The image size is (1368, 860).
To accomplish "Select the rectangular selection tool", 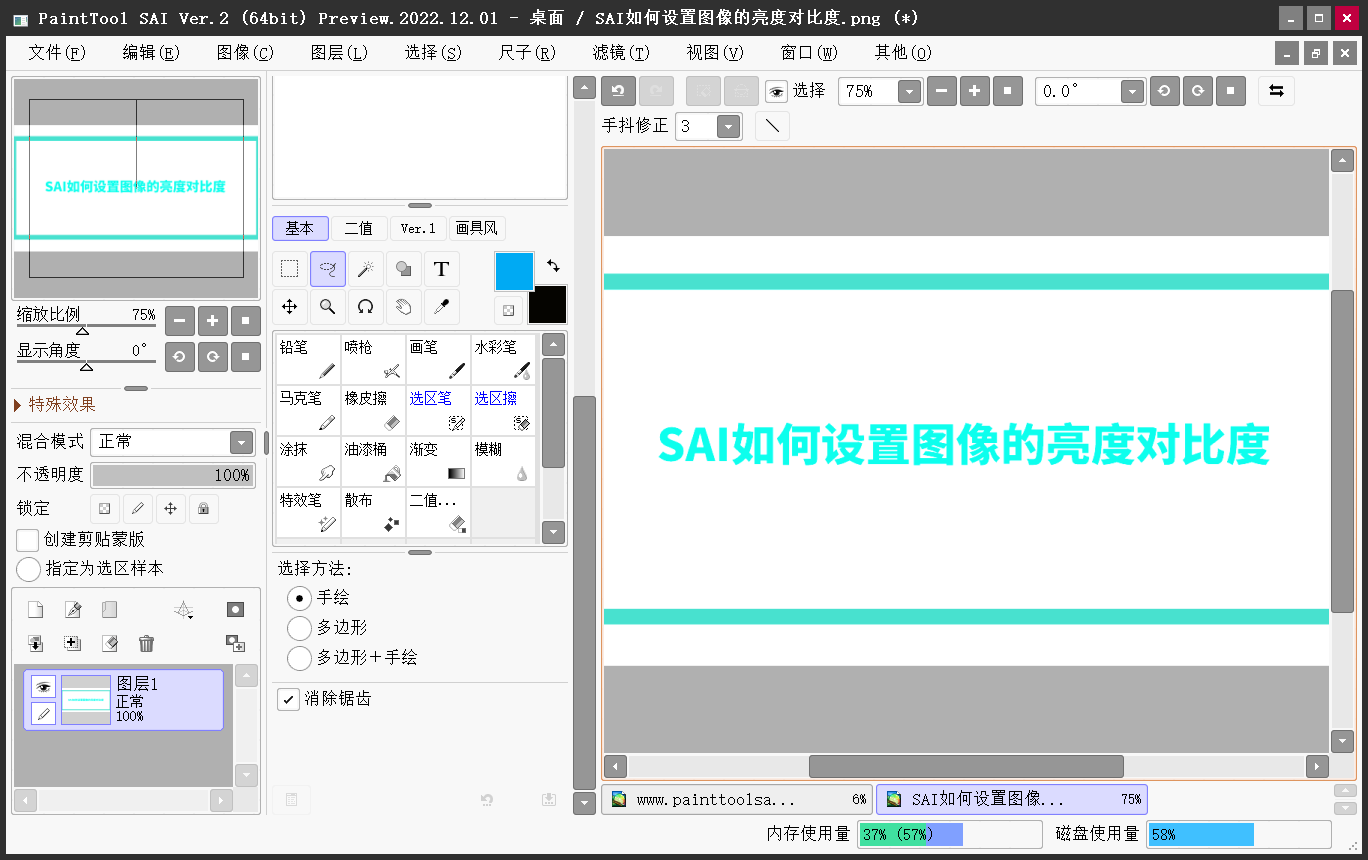I will tap(289, 269).
